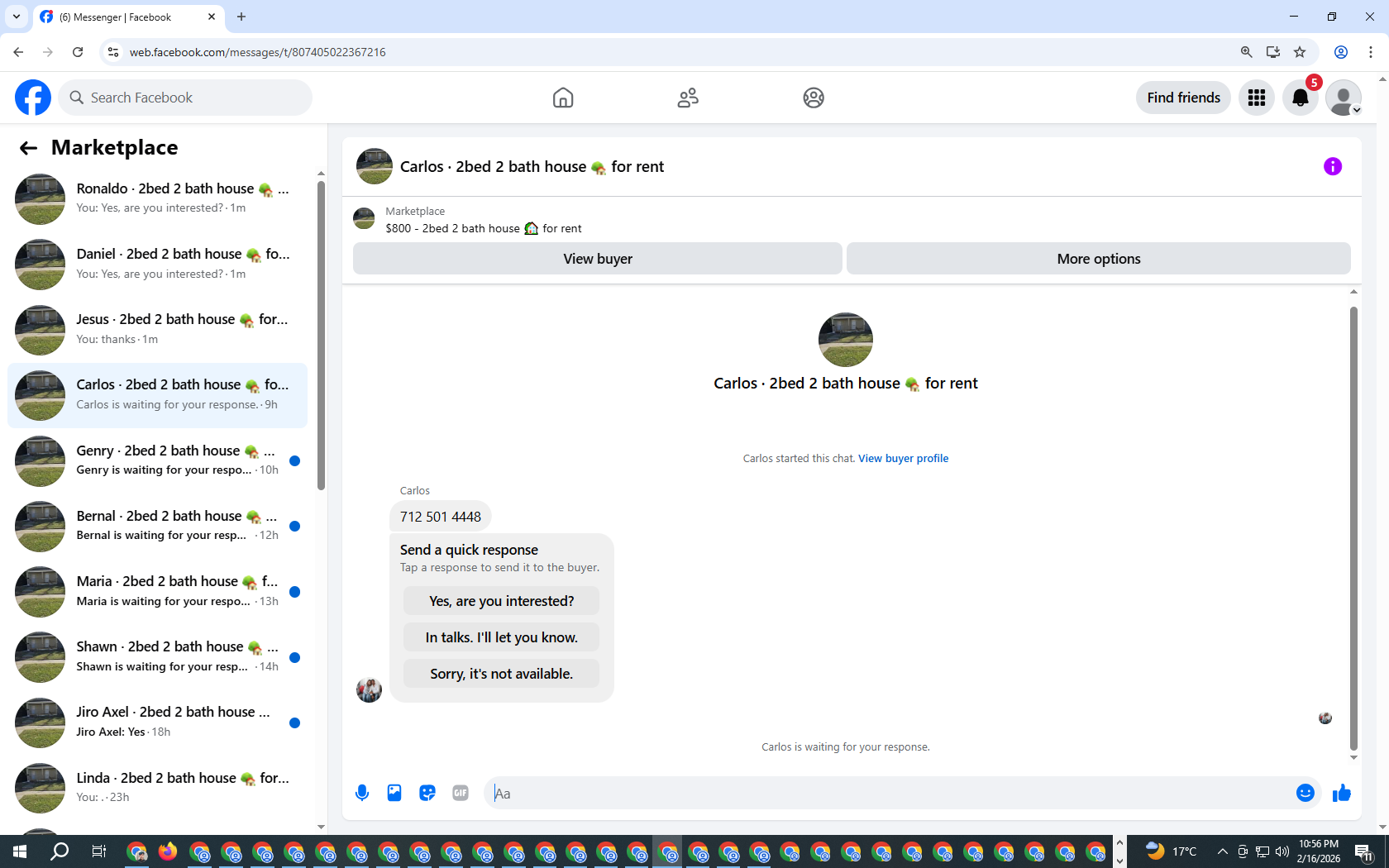This screenshot has height=868, width=1389.
Task: Open Jesus's conversation
Action: point(157,329)
